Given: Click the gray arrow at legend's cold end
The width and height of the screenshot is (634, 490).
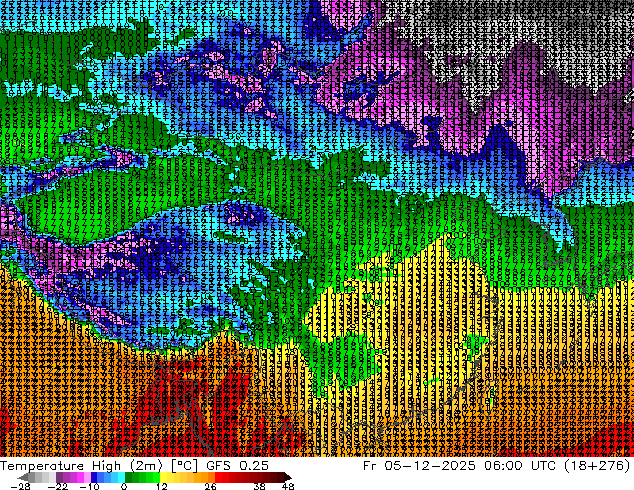Looking at the screenshot, I should (x=22, y=477).
